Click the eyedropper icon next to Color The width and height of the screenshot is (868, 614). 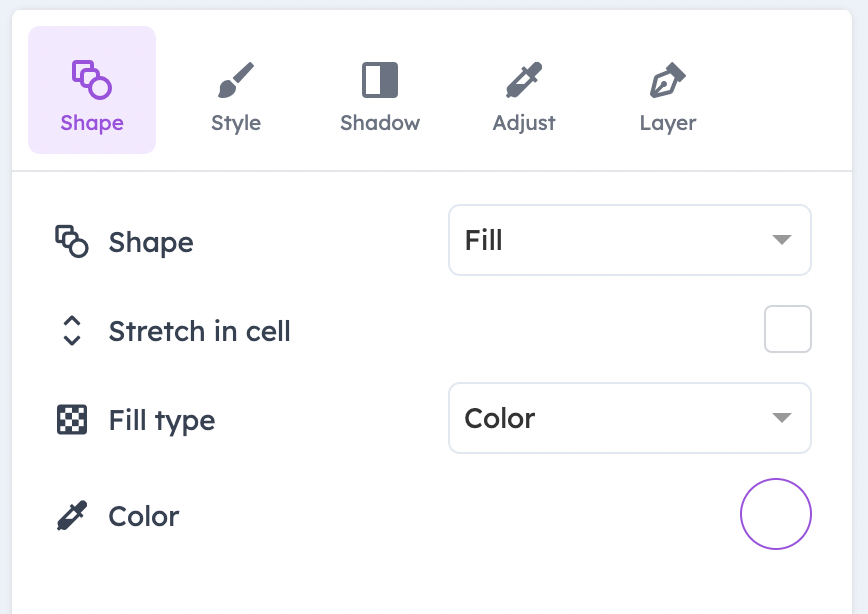point(72,515)
